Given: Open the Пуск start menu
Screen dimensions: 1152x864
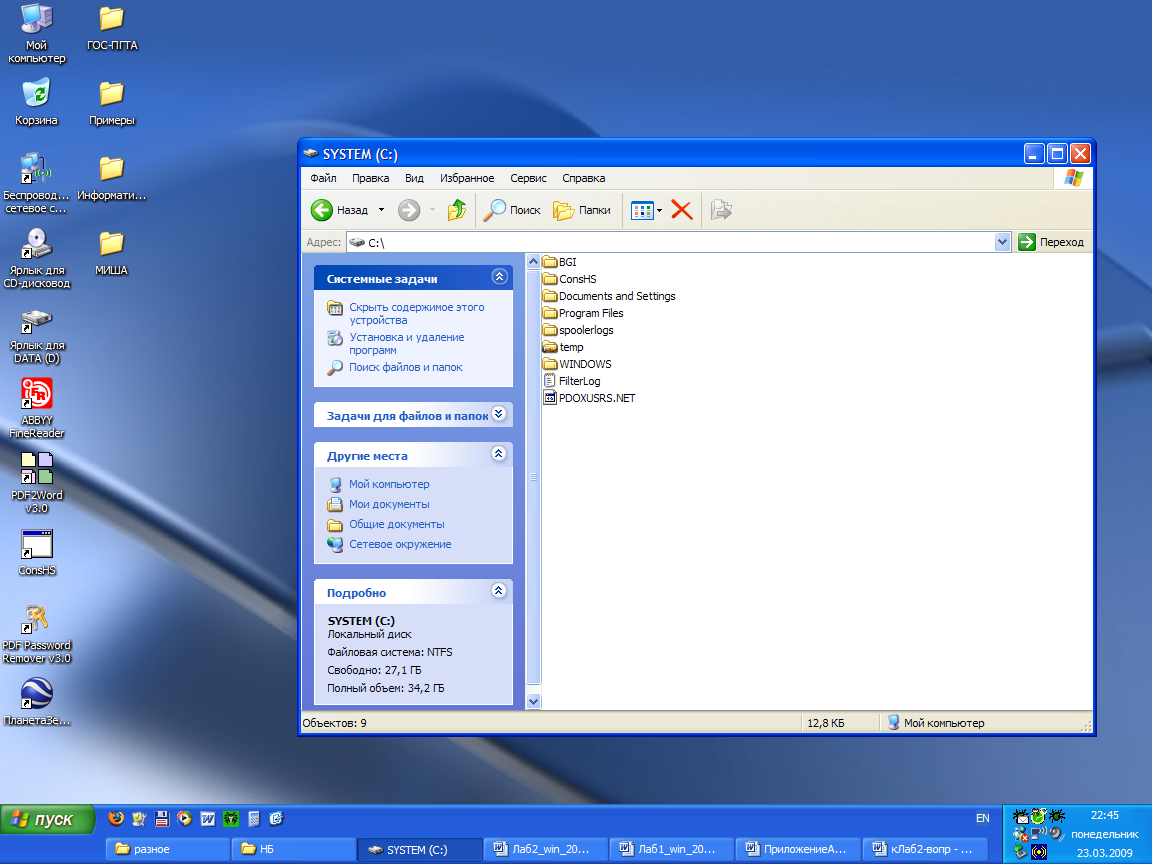Looking at the screenshot, I should point(48,819).
